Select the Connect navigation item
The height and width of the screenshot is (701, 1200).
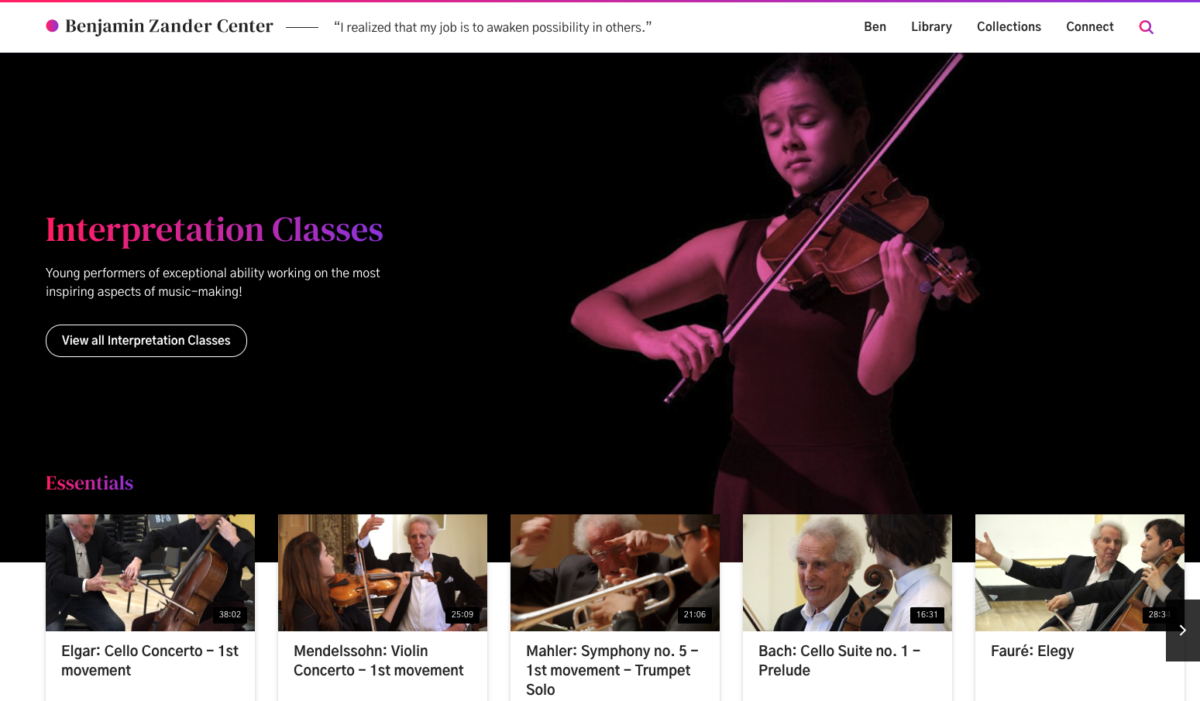(x=1090, y=27)
